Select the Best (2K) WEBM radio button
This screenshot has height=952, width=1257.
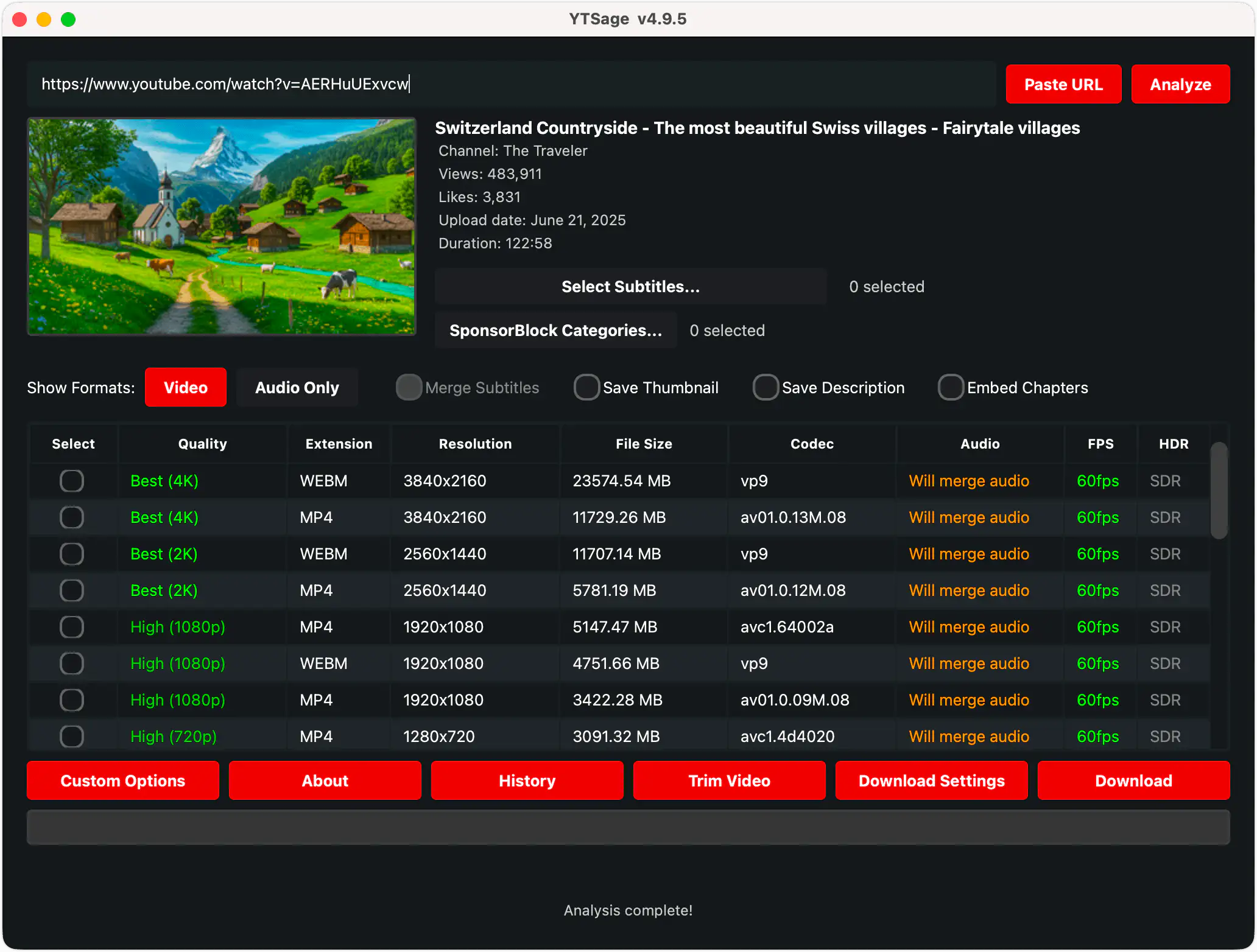[72, 554]
